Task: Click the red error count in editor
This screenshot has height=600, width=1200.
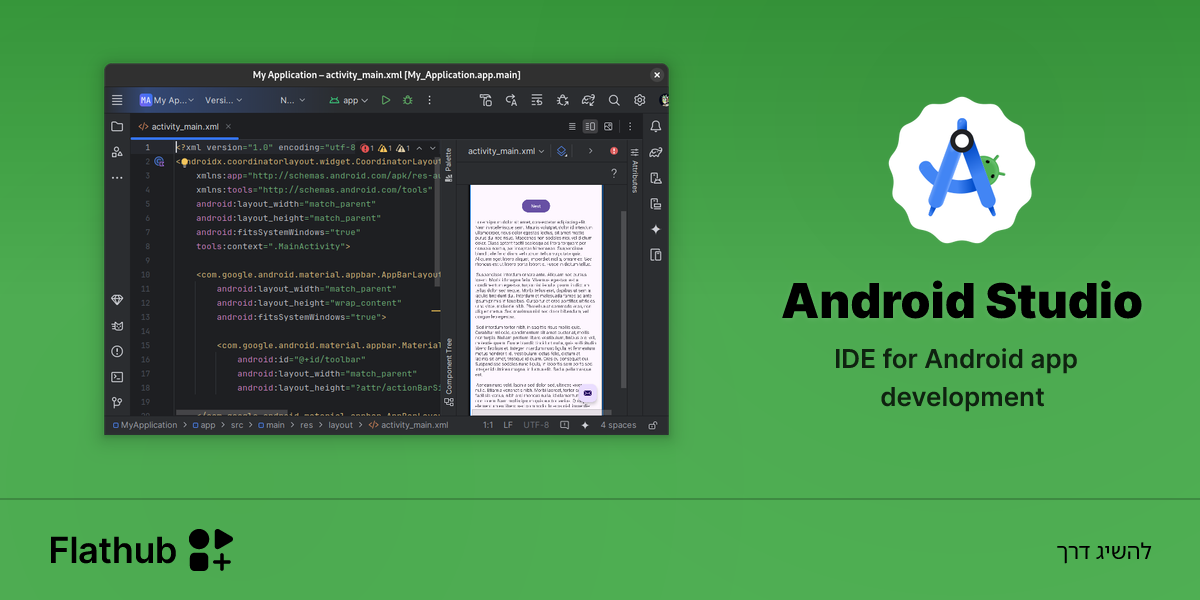Action: click(x=367, y=147)
